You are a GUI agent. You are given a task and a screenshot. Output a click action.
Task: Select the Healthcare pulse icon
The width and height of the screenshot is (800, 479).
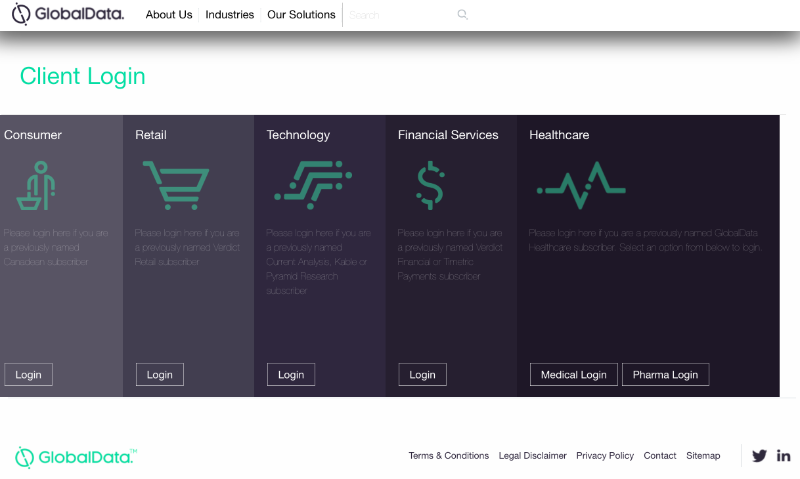(581, 185)
